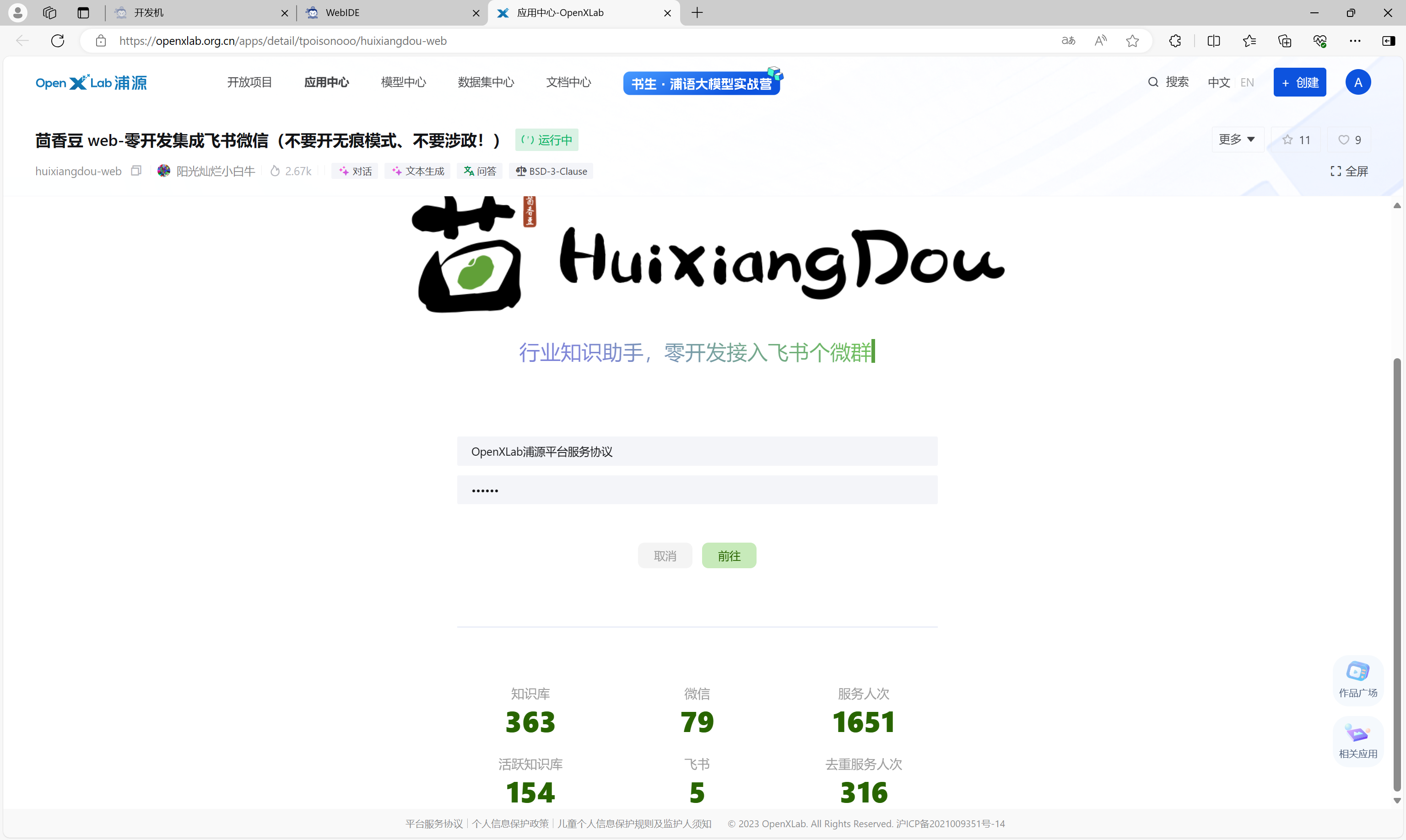Viewport: 1406px width, 840px height.
Task: Click the translate page icon
Action: pos(1068,41)
